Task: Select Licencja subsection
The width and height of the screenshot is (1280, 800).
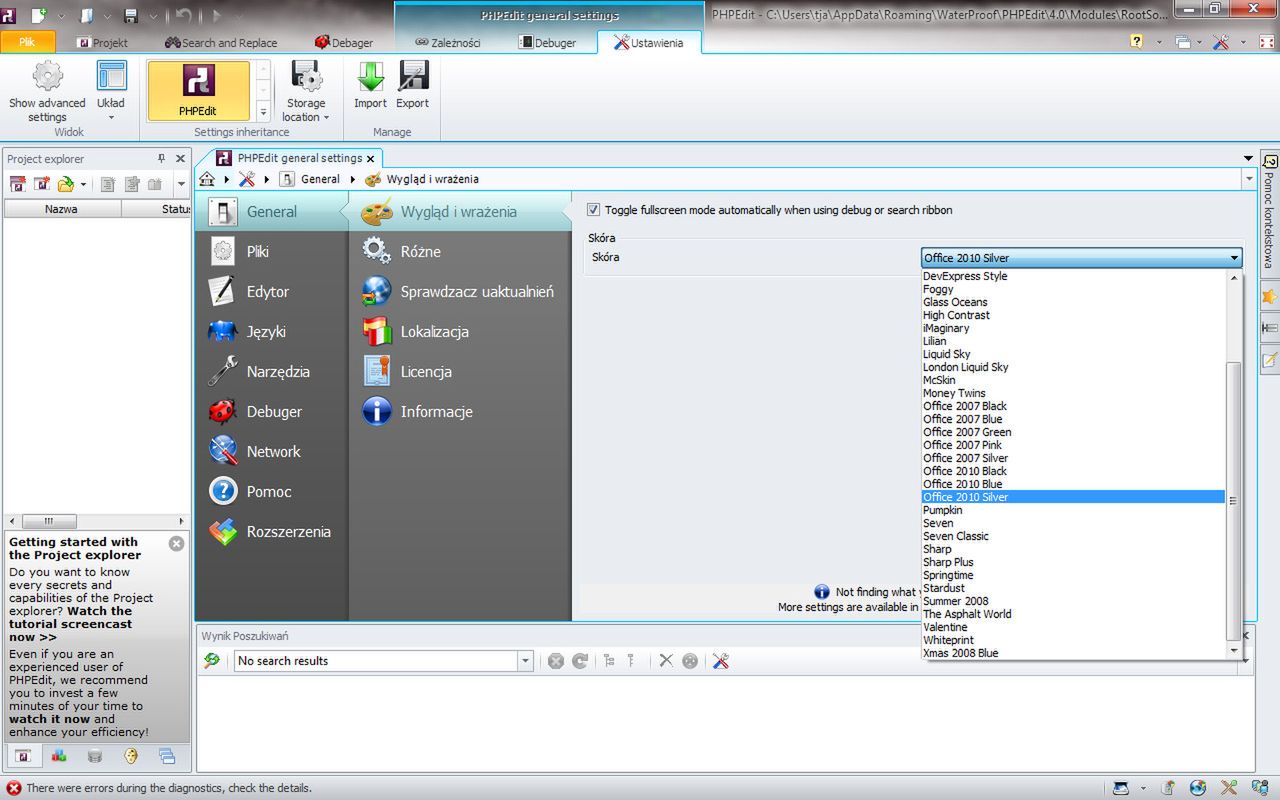Action: pos(460,371)
